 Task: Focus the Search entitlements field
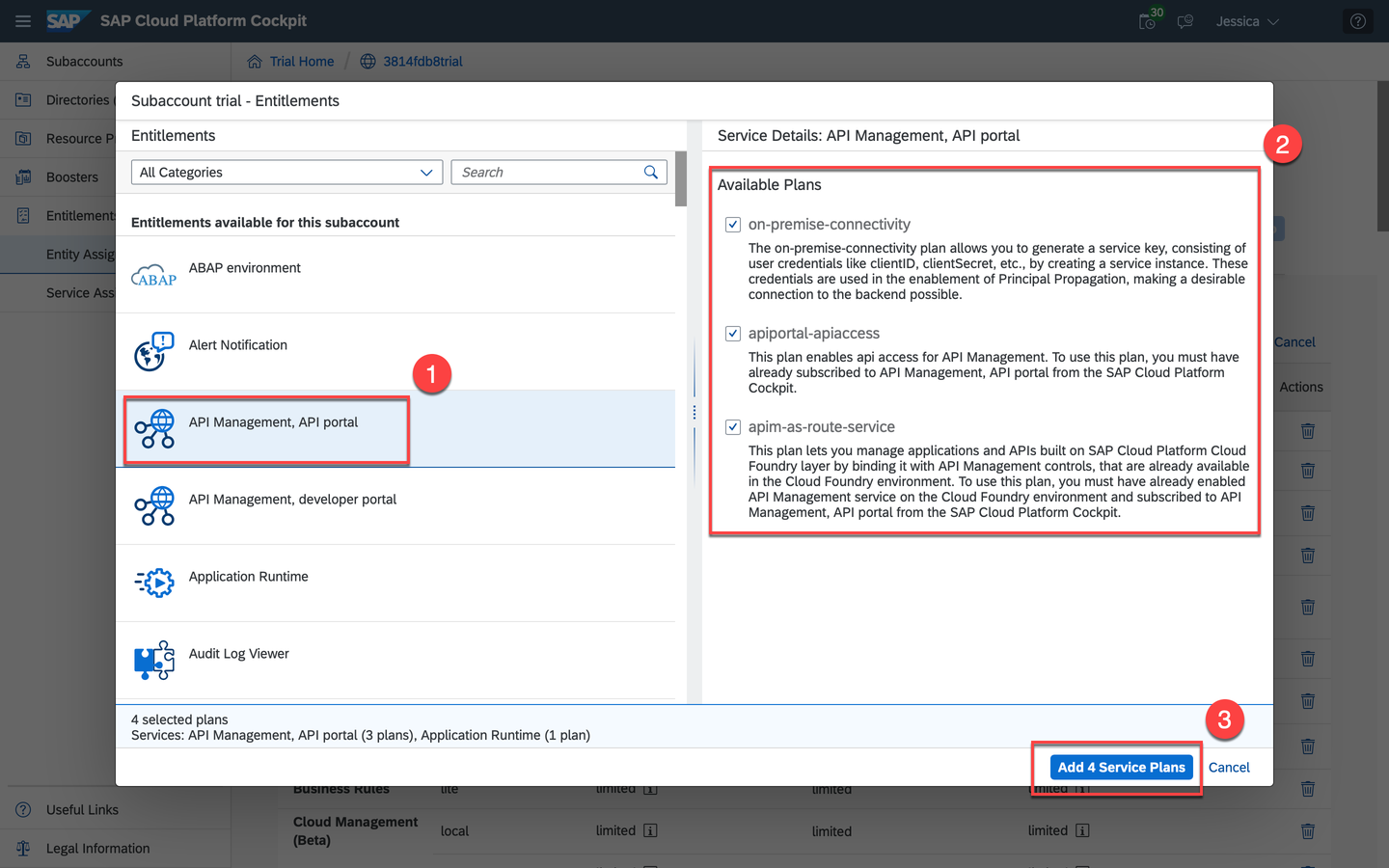click(x=547, y=172)
